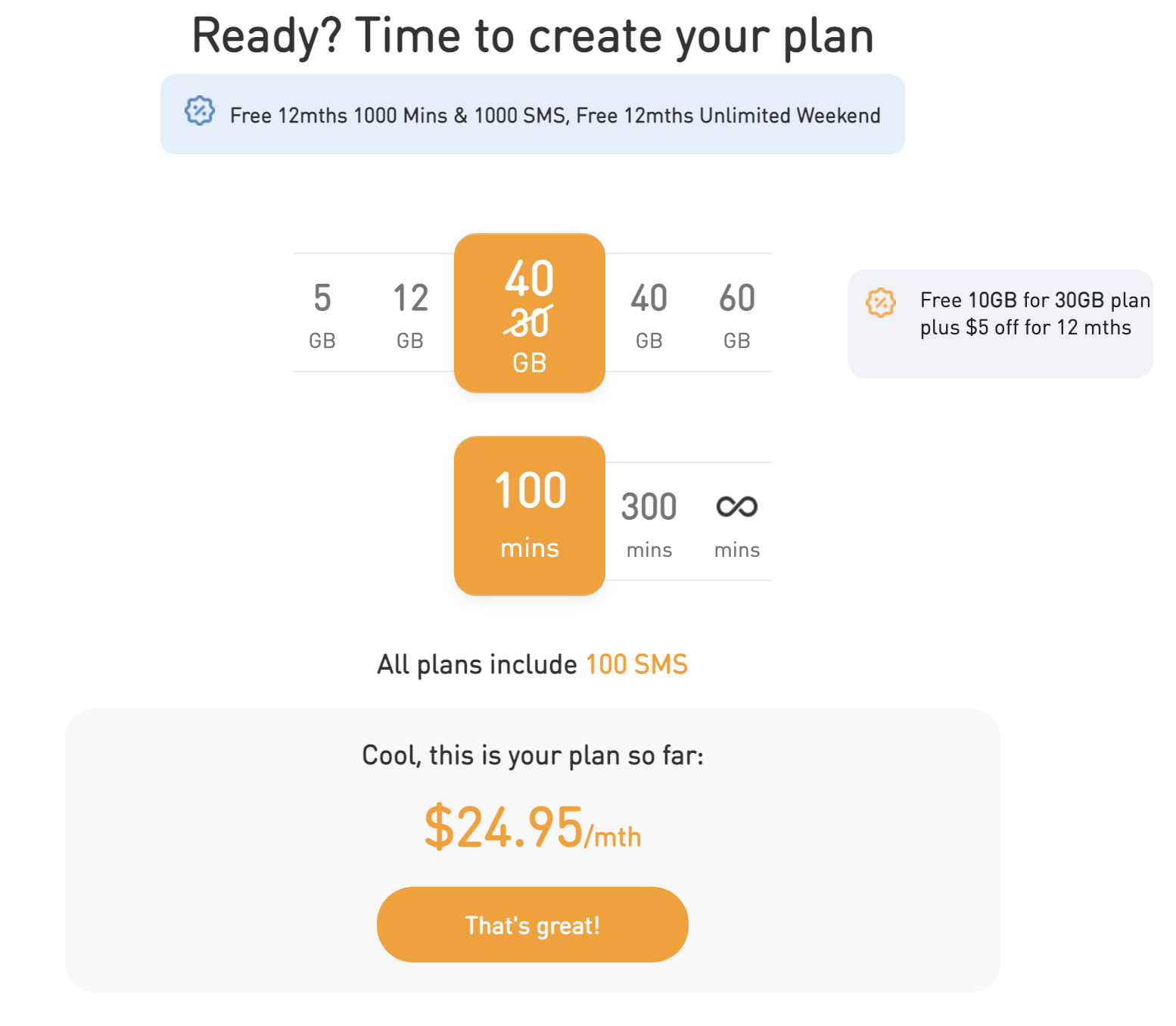The width and height of the screenshot is (1176, 1026).
Task: Click the "plus $5 off for 12 mths" line
Action: [1025, 328]
